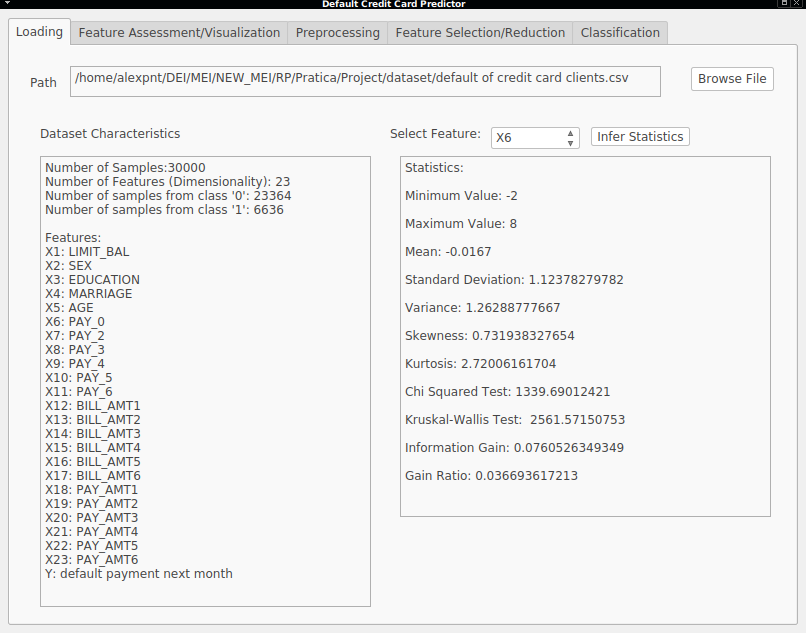Click the Chi Squared Test result
This screenshot has height=633, width=806.
pyautogui.click(x=507, y=392)
